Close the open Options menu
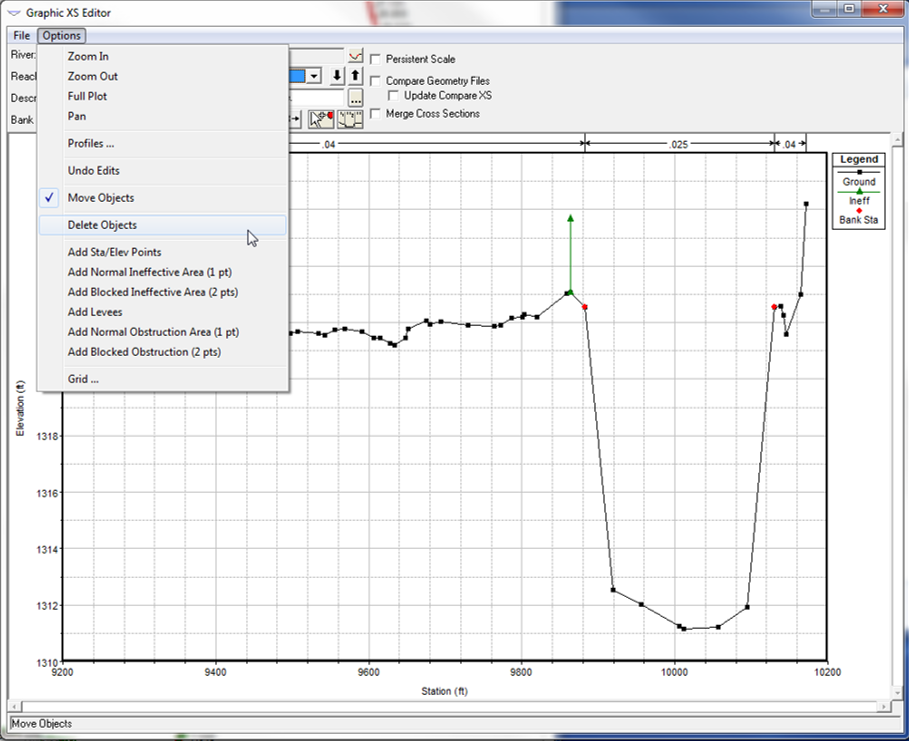 (61, 35)
